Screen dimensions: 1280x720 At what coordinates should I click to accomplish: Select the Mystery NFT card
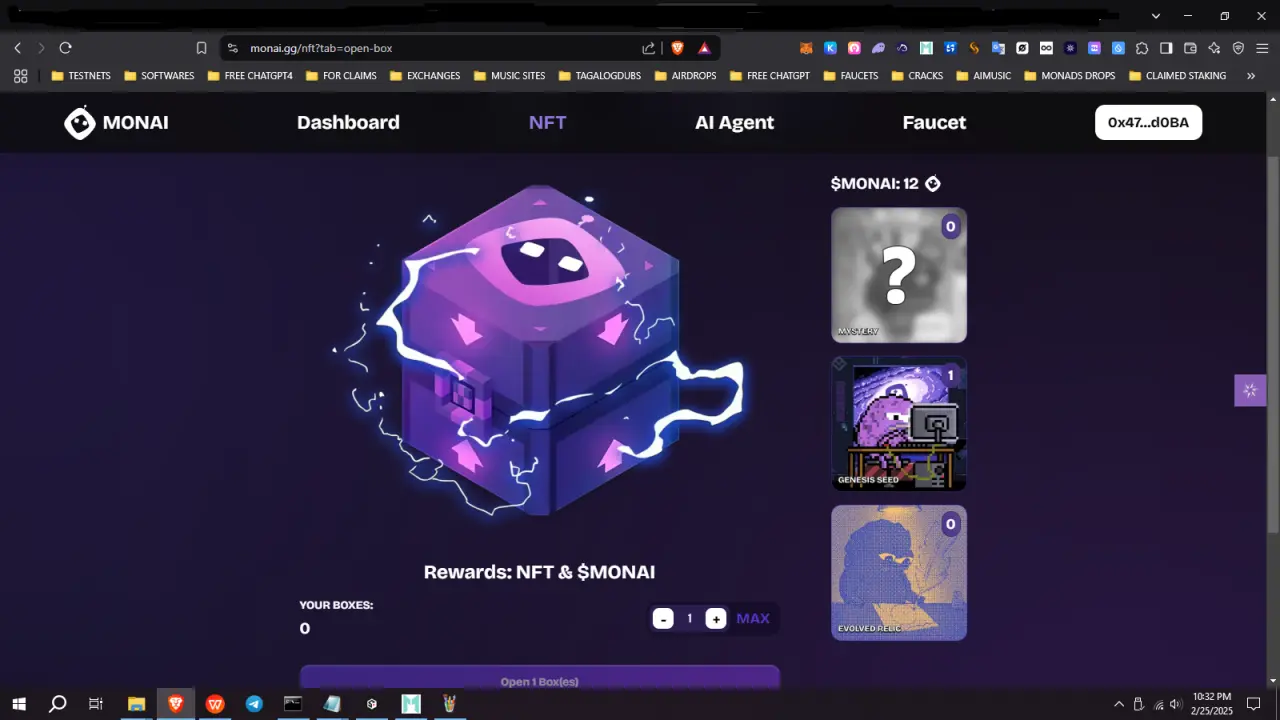pyautogui.click(x=899, y=275)
